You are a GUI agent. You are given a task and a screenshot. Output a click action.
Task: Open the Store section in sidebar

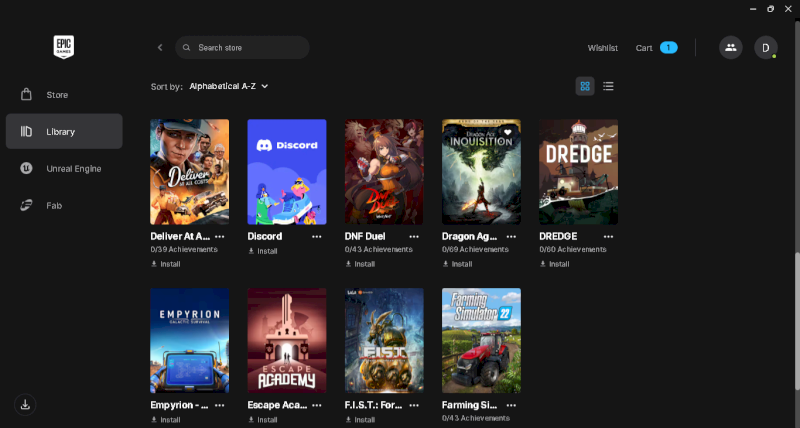pyautogui.click(x=64, y=95)
